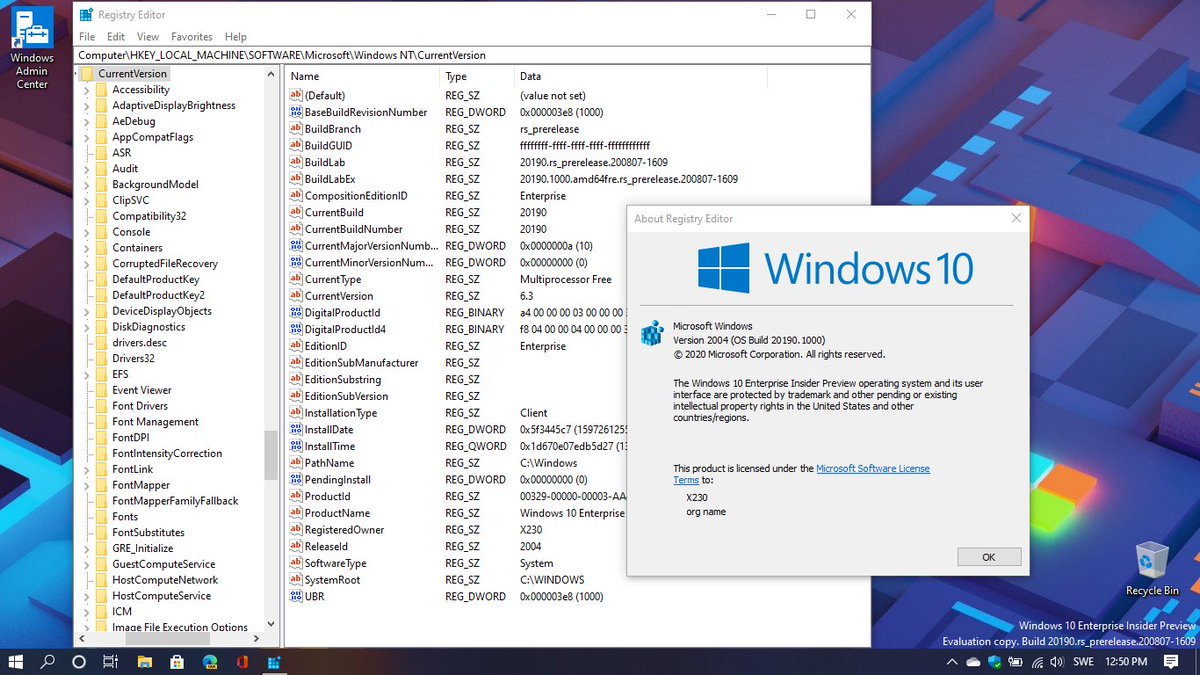Screen dimensions: 1200x675
Task: Launch Microsoft Edge from taskbar
Action: [x=210, y=662]
